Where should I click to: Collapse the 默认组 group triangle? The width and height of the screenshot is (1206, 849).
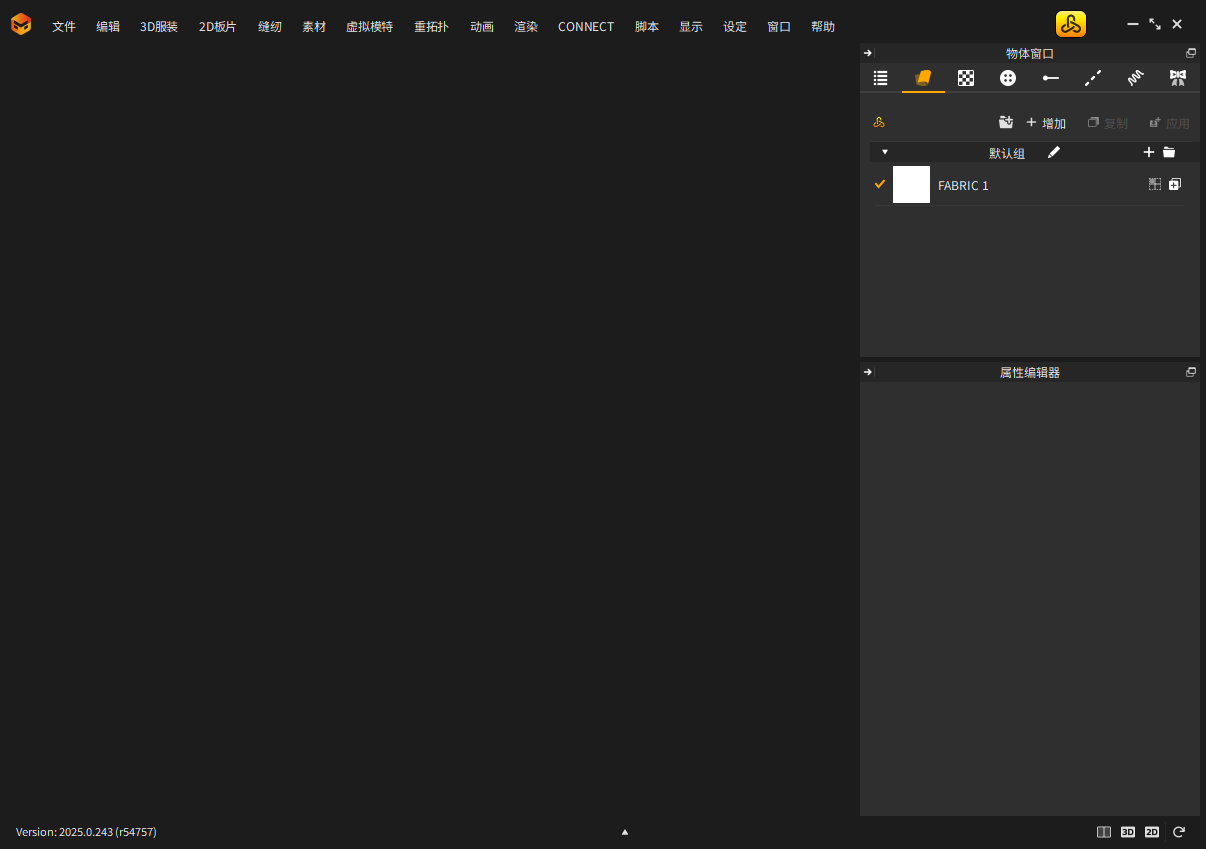pyautogui.click(x=884, y=152)
